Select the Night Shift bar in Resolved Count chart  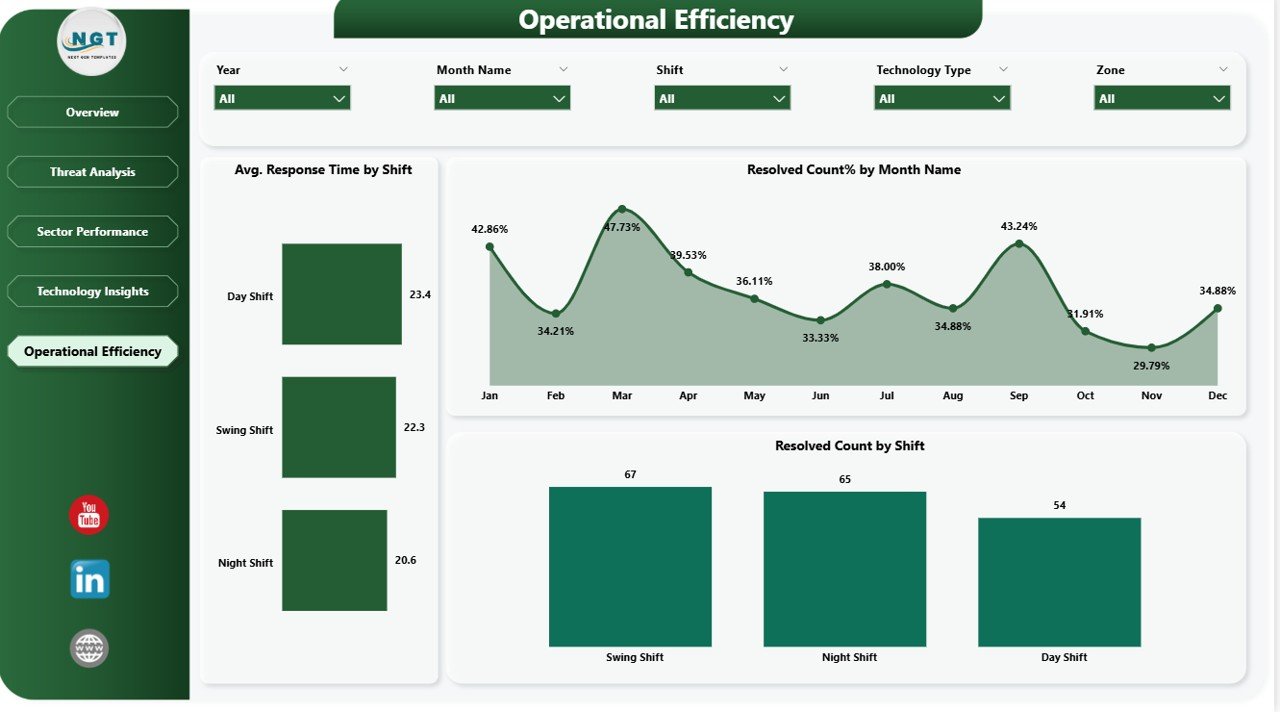point(845,567)
